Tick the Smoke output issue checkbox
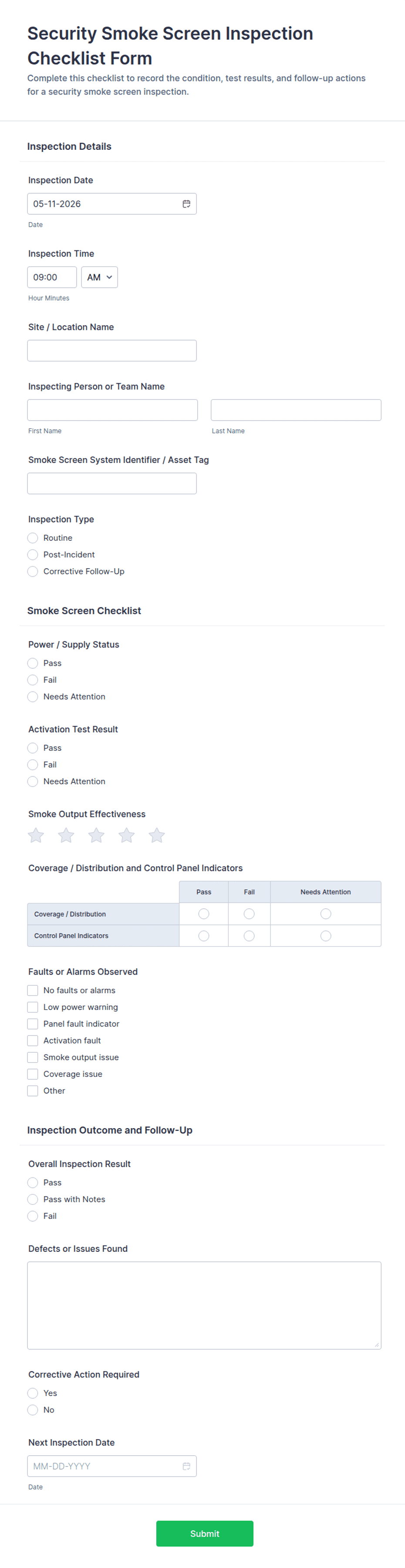The height and width of the screenshot is (1568, 405). pos(33,1057)
